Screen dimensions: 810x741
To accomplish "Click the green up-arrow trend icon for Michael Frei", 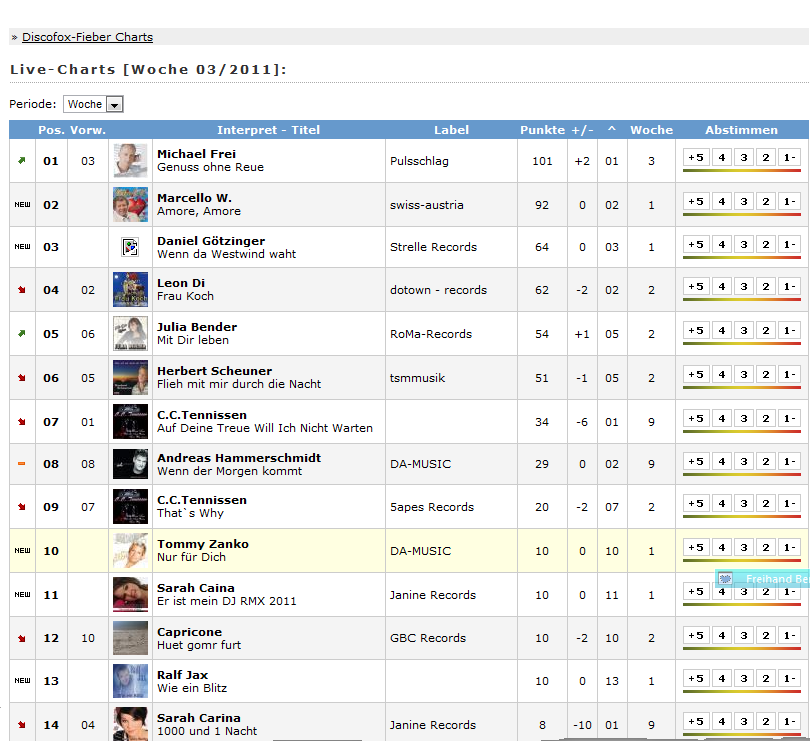I will click(x=22, y=161).
